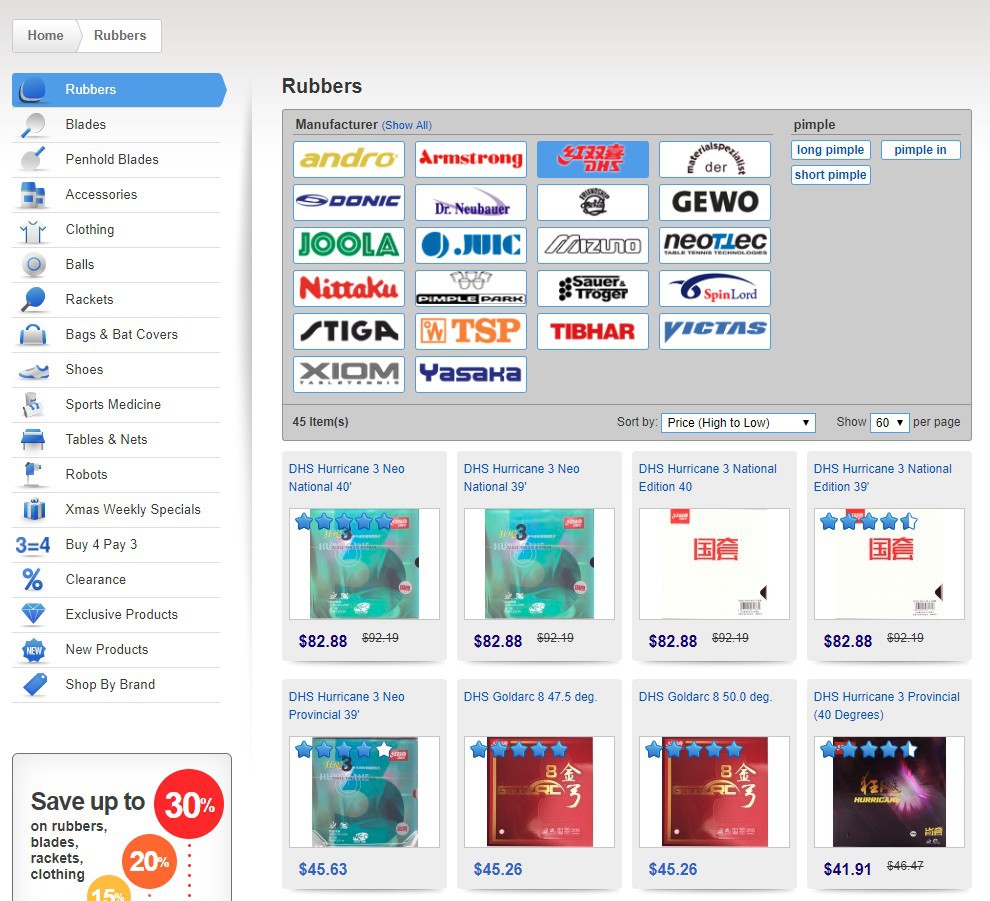Deselect the highlighted DHS manufacturer logo
Image resolution: width=990 pixels, height=901 pixels.
tap(592, 159)
